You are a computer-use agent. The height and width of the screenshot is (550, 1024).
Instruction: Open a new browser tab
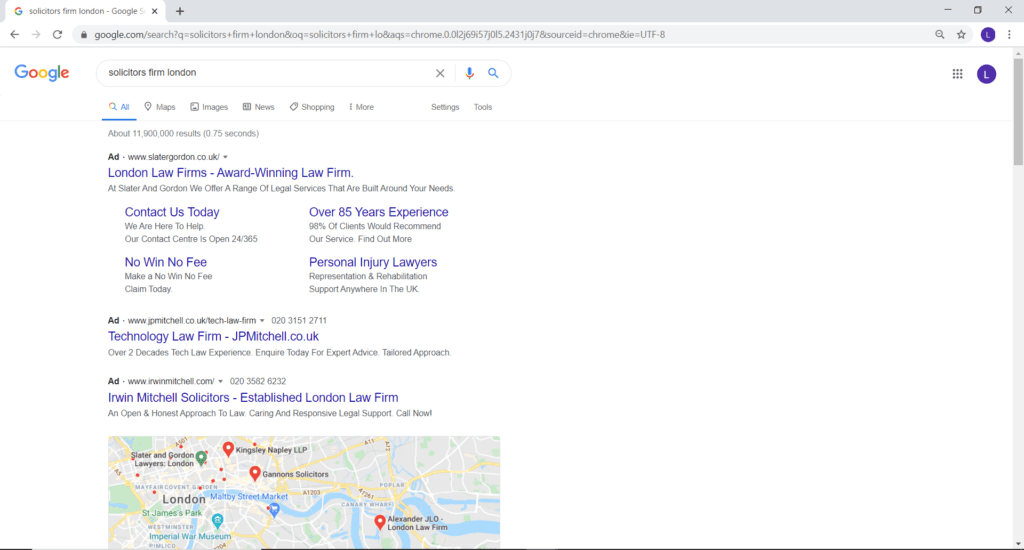coord(180,11)
